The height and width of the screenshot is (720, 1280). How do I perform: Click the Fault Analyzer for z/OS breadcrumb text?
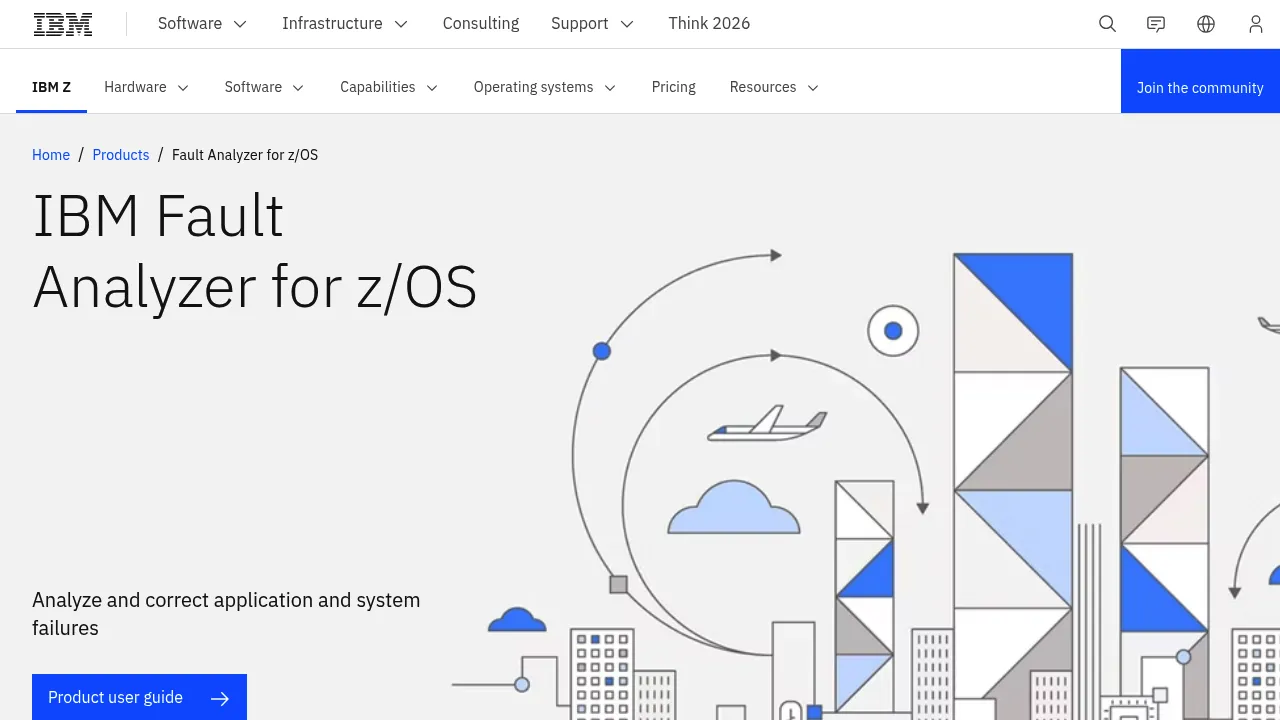pyautogui.click(x=245, y=155)
